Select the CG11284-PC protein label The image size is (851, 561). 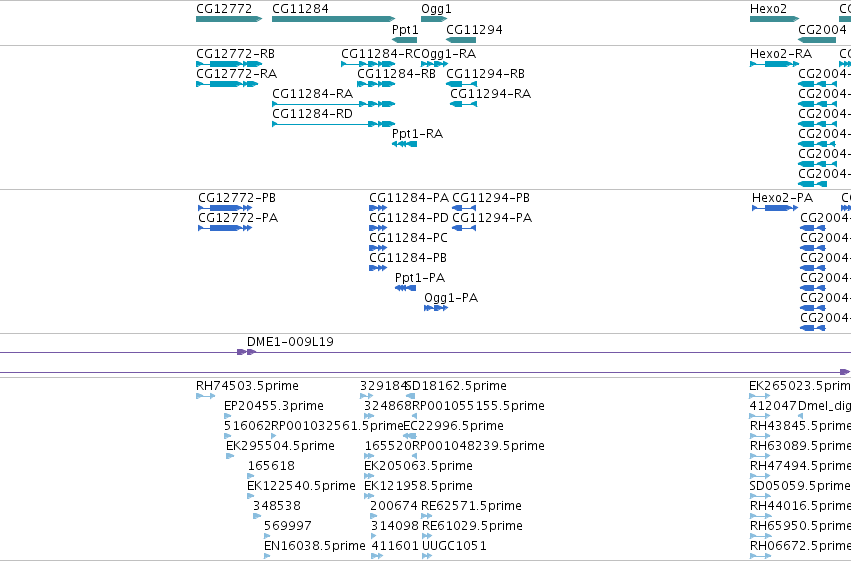408,238
